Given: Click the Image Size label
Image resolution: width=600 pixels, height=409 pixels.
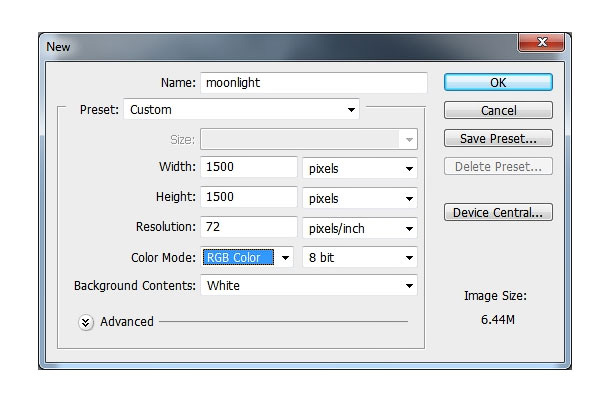Looking at the screenshot, I should pos(496,296).
